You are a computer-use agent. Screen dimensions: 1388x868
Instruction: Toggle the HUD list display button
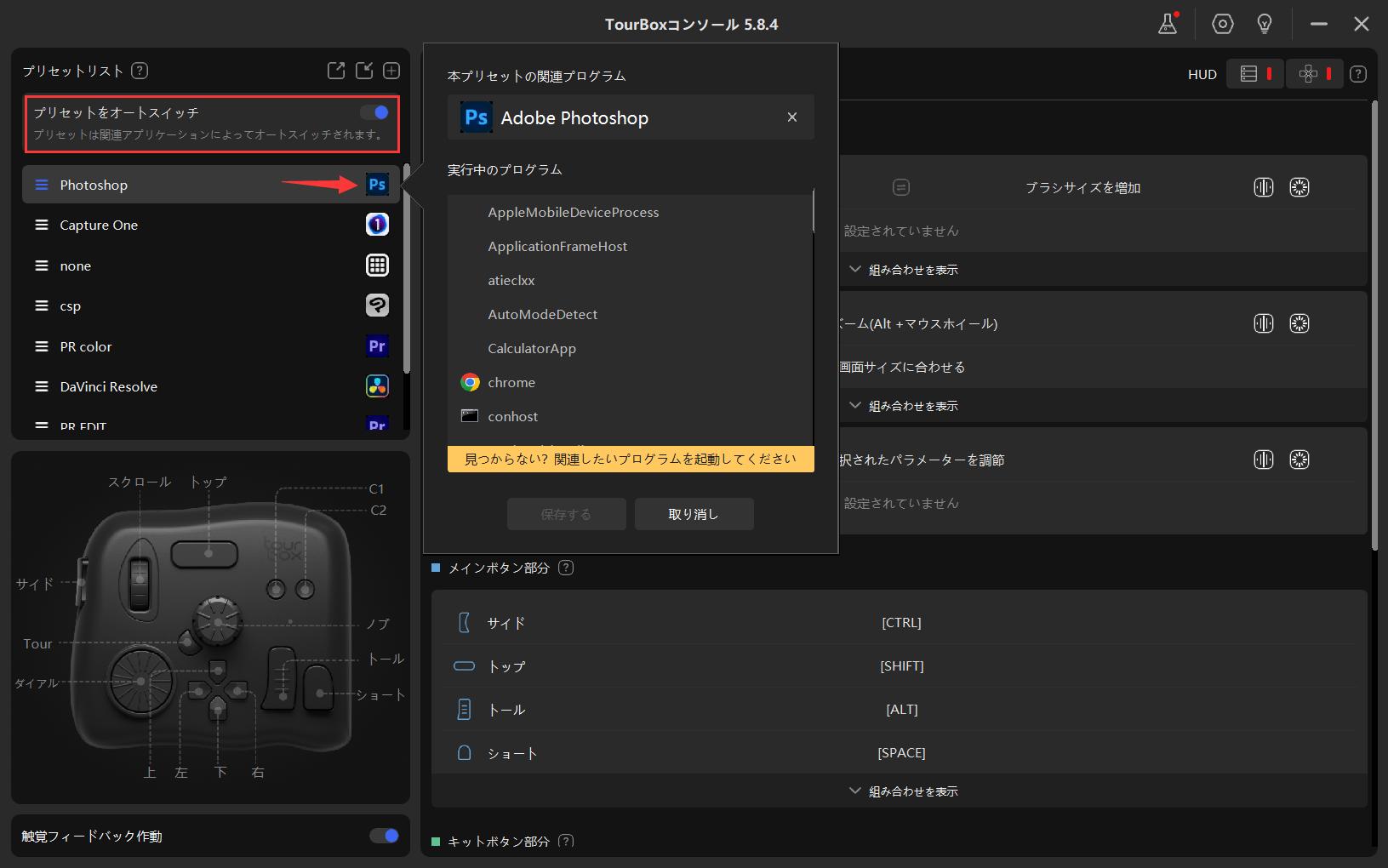(x=1255, y=74)
